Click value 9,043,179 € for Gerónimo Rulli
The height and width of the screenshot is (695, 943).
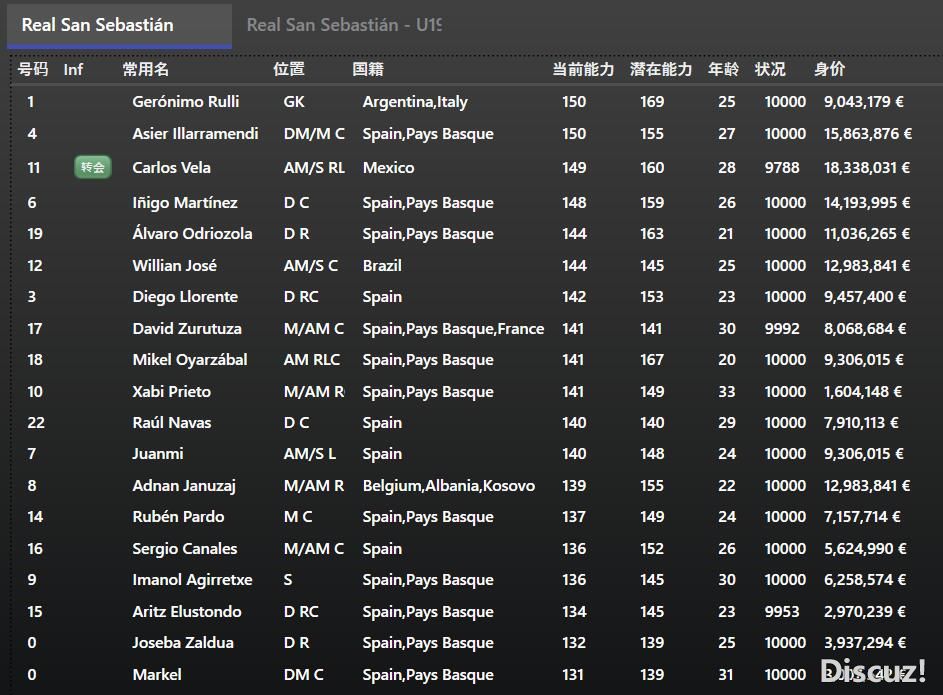click(x=864, y=102)
